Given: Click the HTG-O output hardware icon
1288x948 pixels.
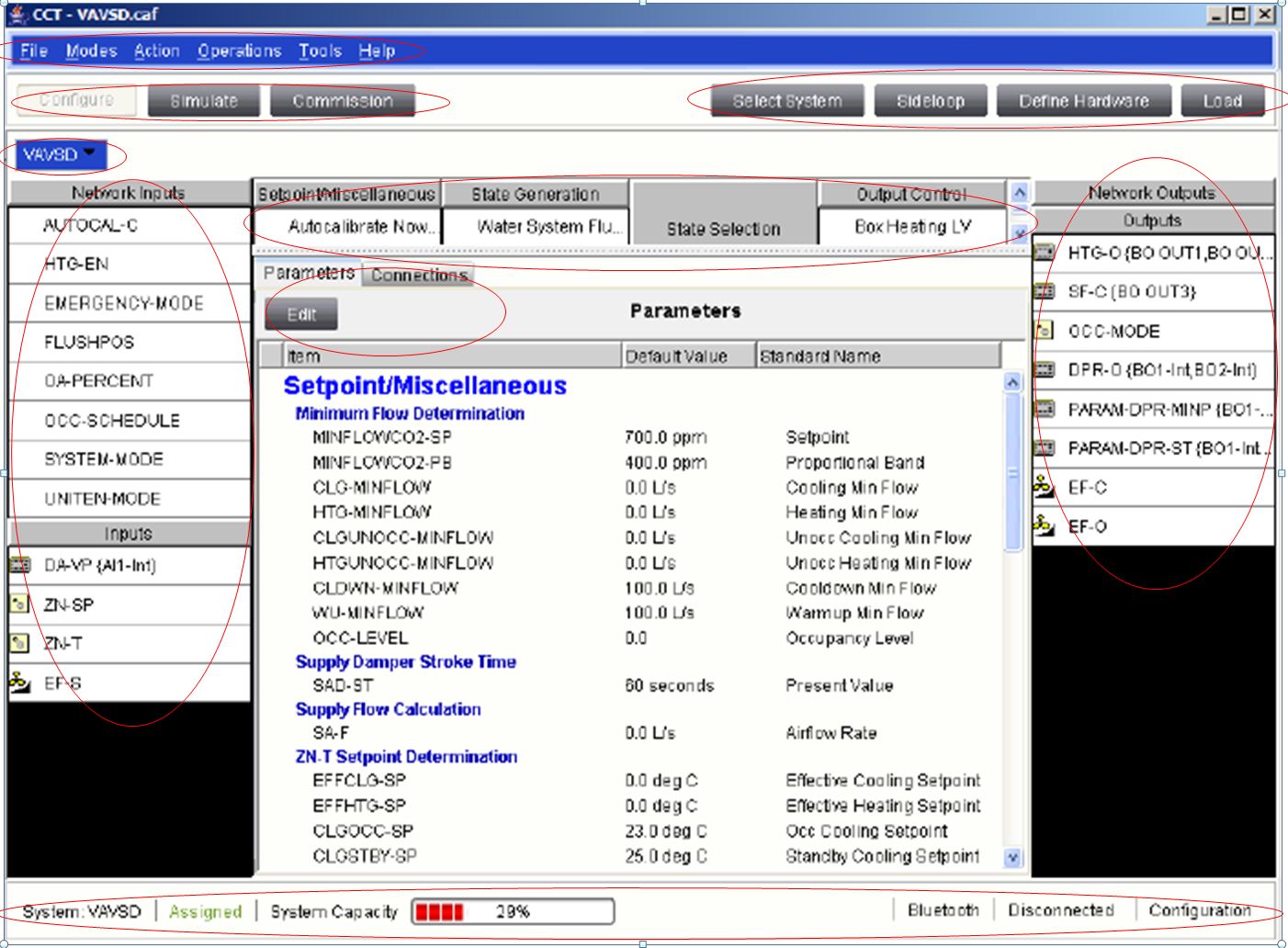Looking at the screenshot, I should tap(1045, 253).
